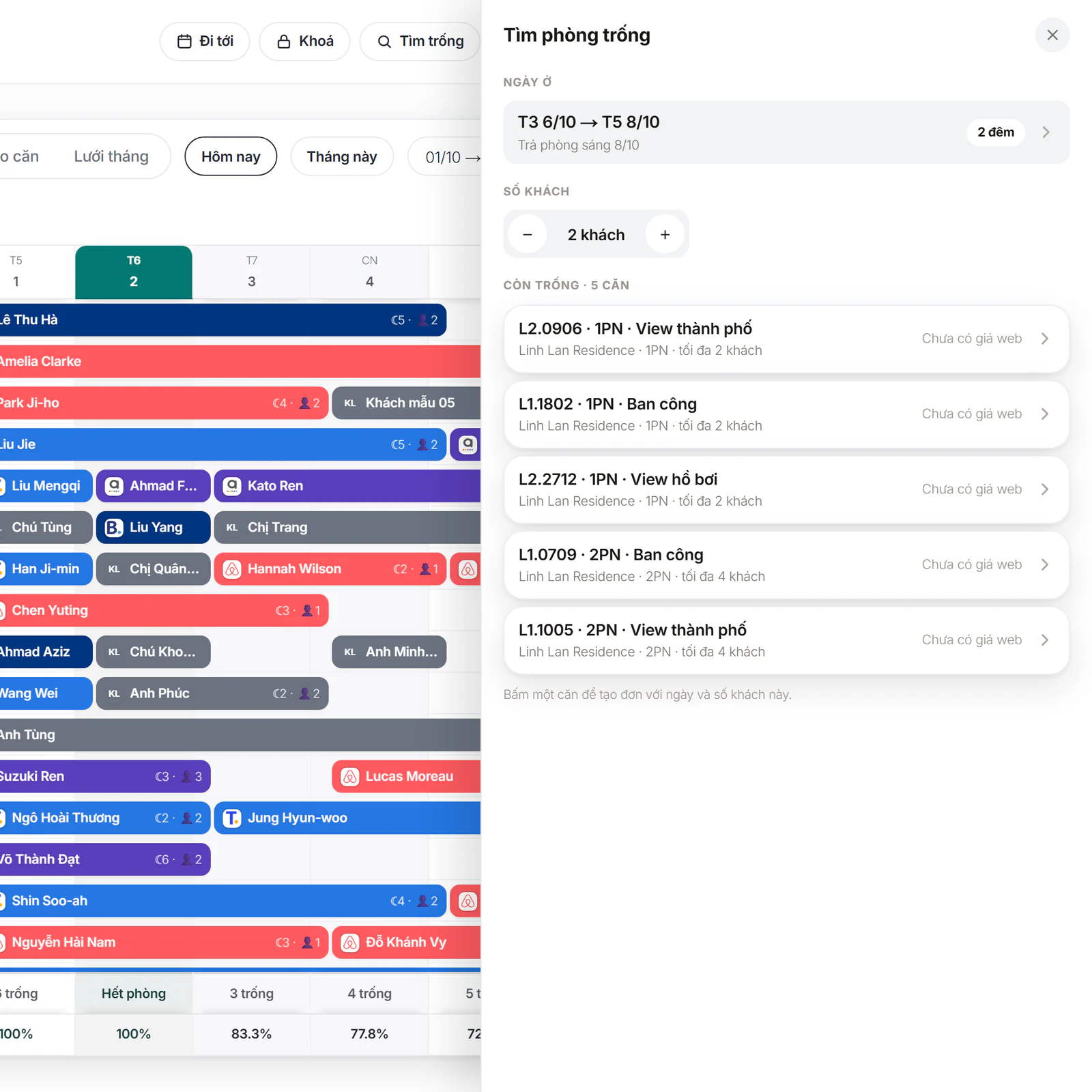Close the Tìm phòng trống panel
The height and width of the screenshot is (1092, 1092).
tap(1052, 35)
